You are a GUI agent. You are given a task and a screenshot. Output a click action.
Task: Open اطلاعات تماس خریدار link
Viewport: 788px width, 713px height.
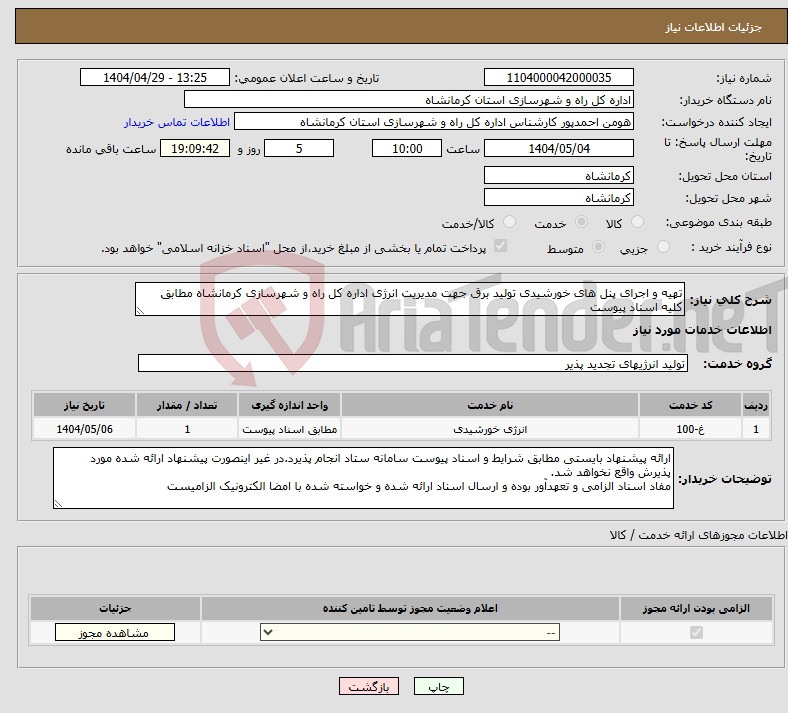[177, 122]
